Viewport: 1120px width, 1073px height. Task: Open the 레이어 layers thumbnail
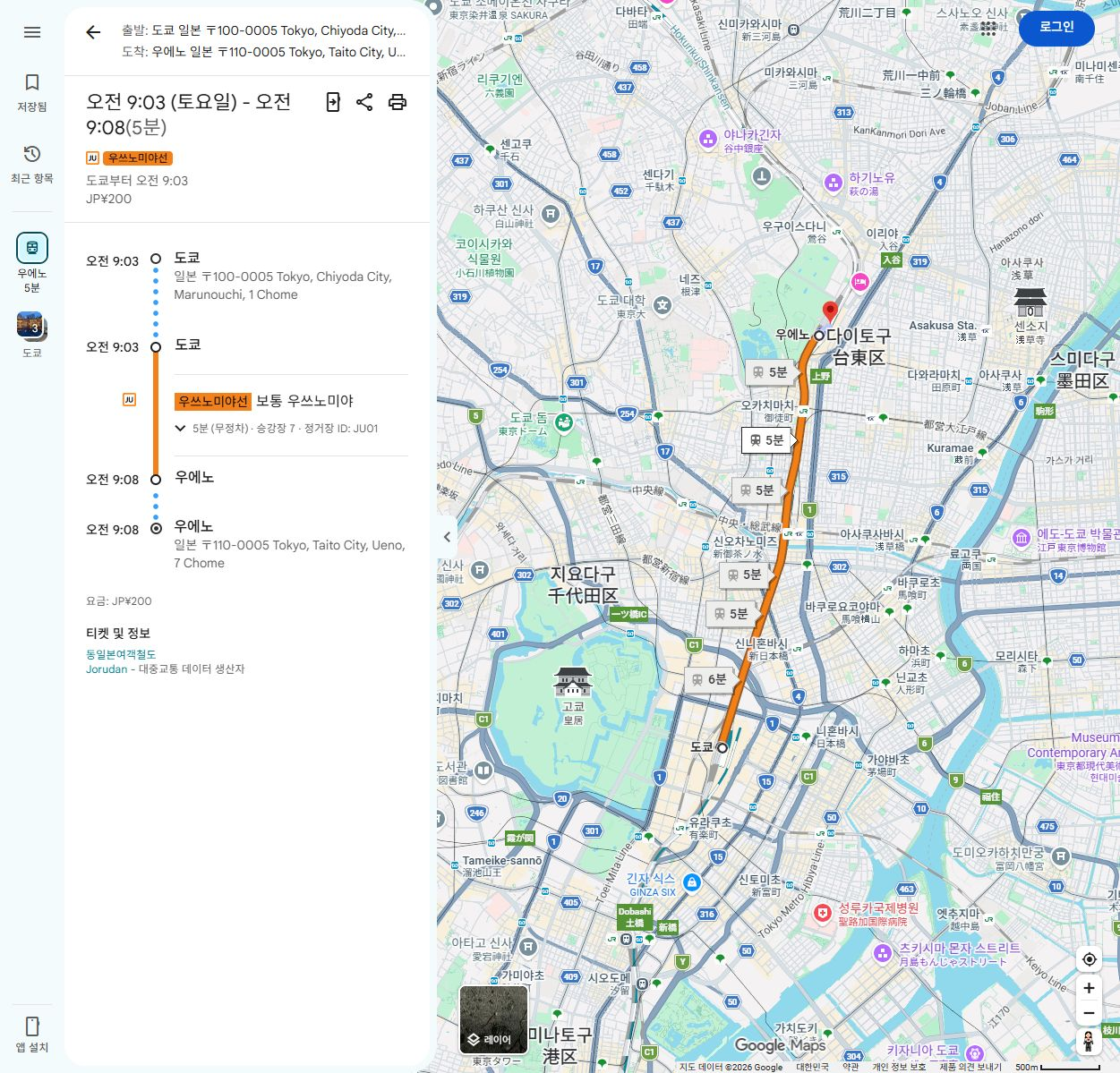coord(493,1021)
